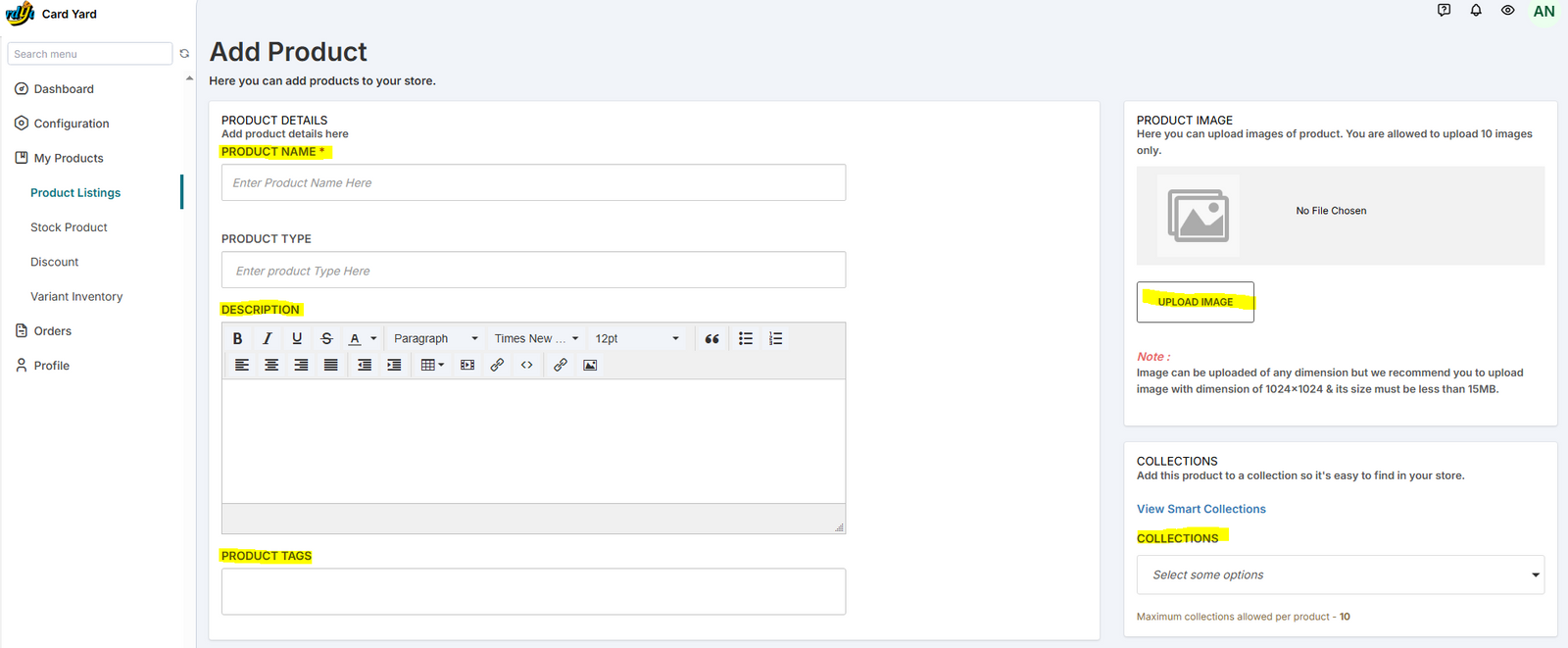This screenshot has width=1568, height=648.
Task: Go to Orders in the sidebar
Action: [x=53, y=331]
